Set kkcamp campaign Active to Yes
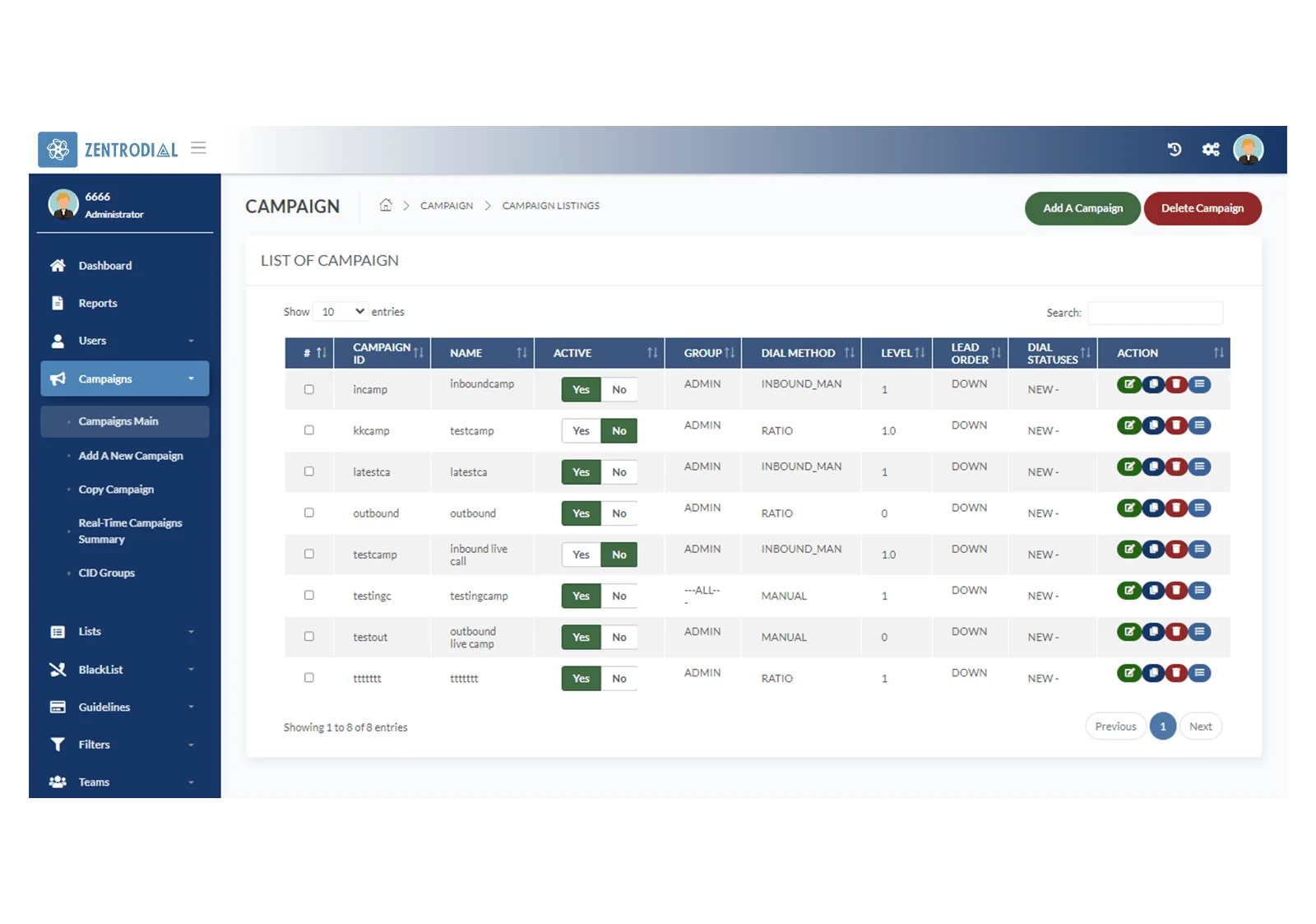 click(581, 430)
